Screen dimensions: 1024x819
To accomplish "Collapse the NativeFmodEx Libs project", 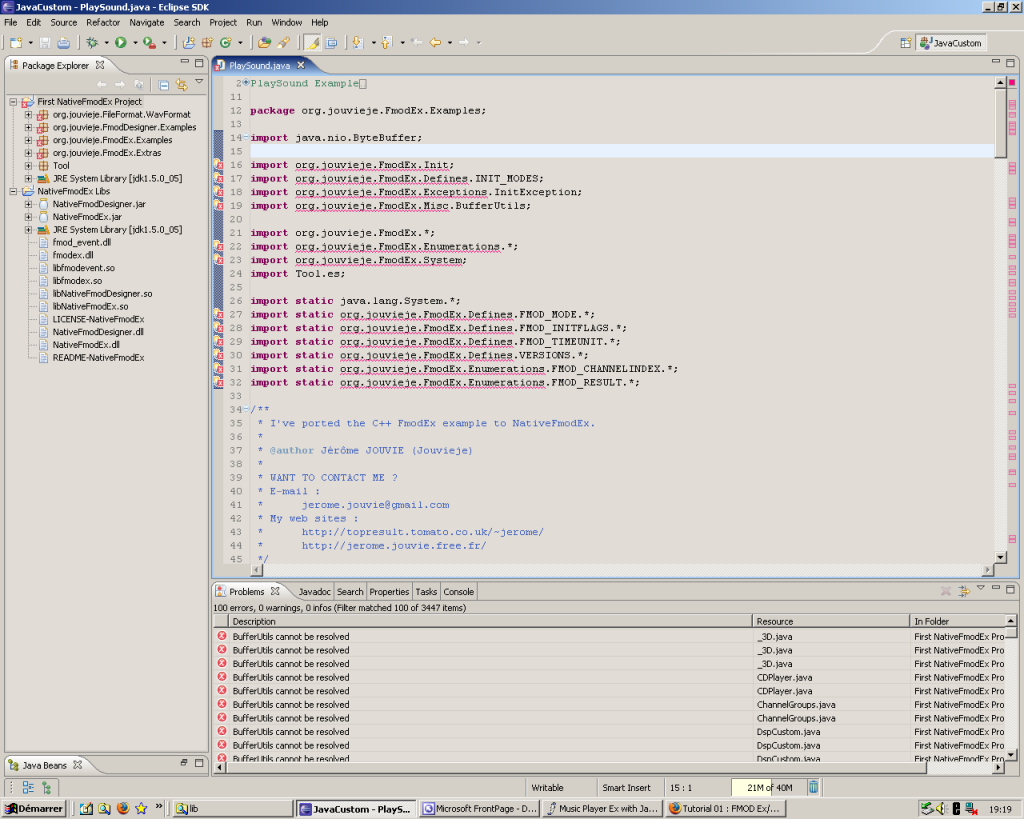I will point(13,191).
